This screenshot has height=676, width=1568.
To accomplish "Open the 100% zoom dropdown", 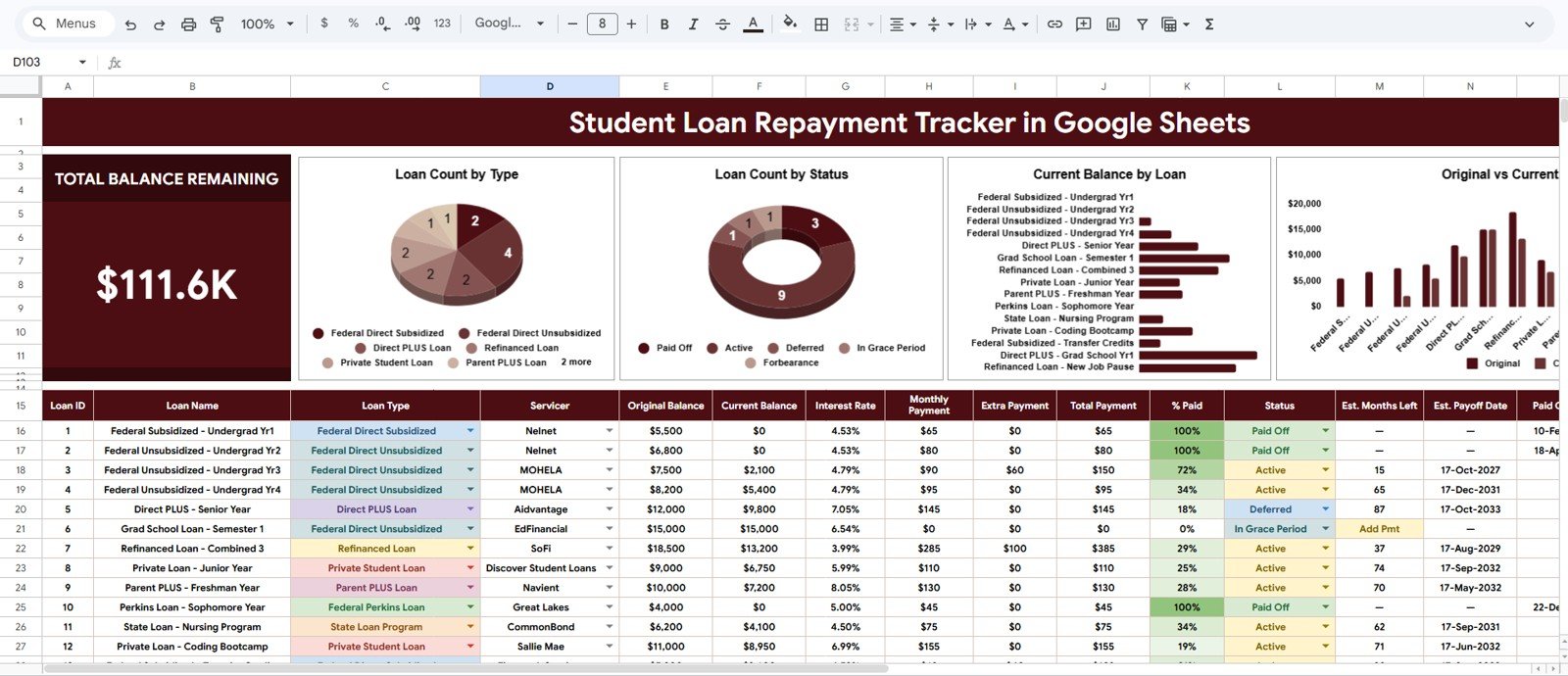I will click(x=267, y=24).
